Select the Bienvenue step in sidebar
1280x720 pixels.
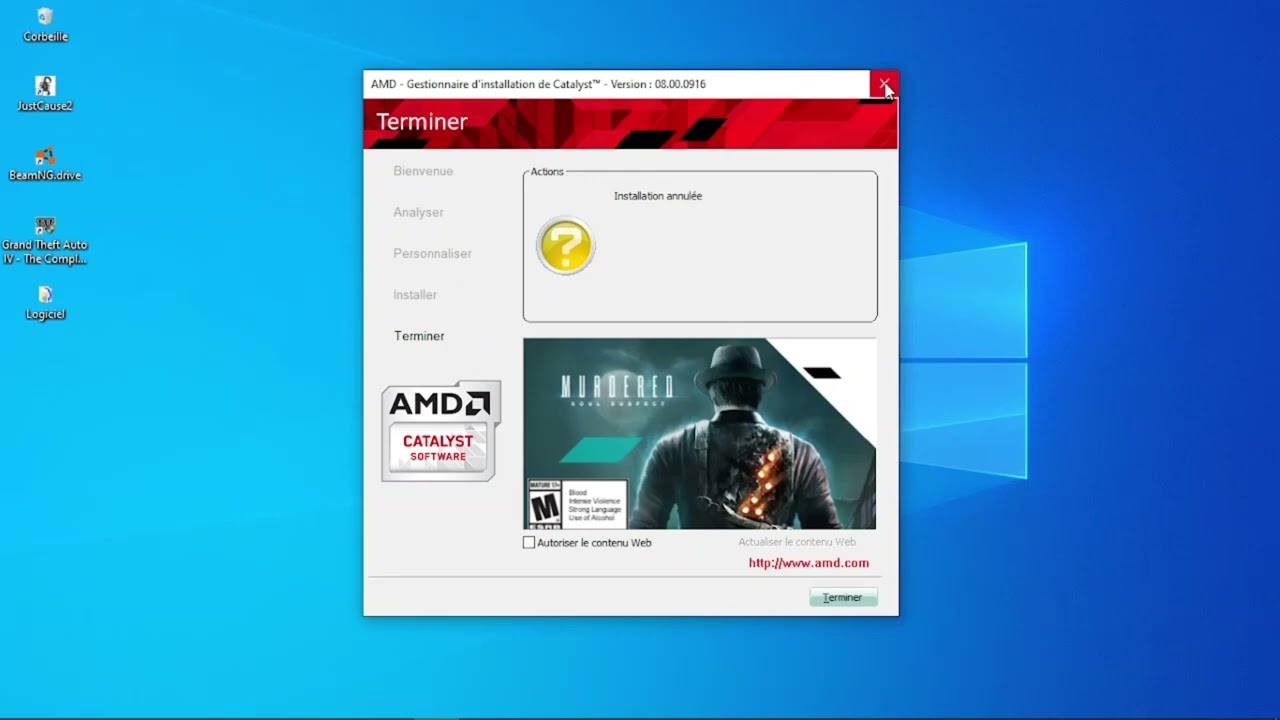(423, 171)
